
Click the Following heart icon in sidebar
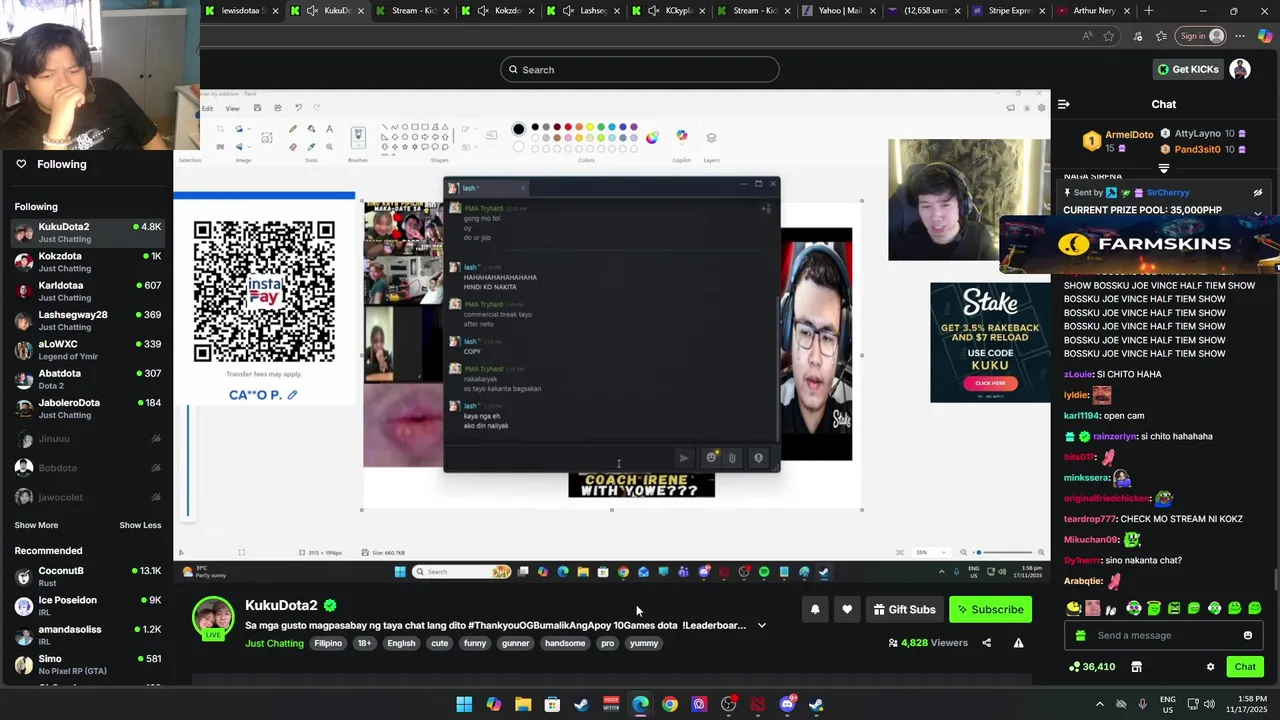[21, 164]
